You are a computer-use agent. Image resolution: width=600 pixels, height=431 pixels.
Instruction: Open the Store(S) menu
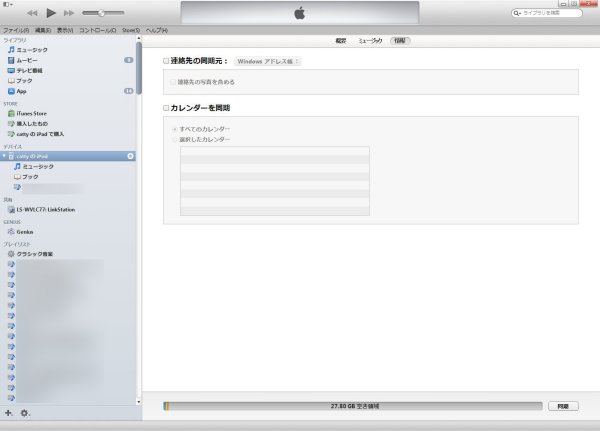point(131,30)
